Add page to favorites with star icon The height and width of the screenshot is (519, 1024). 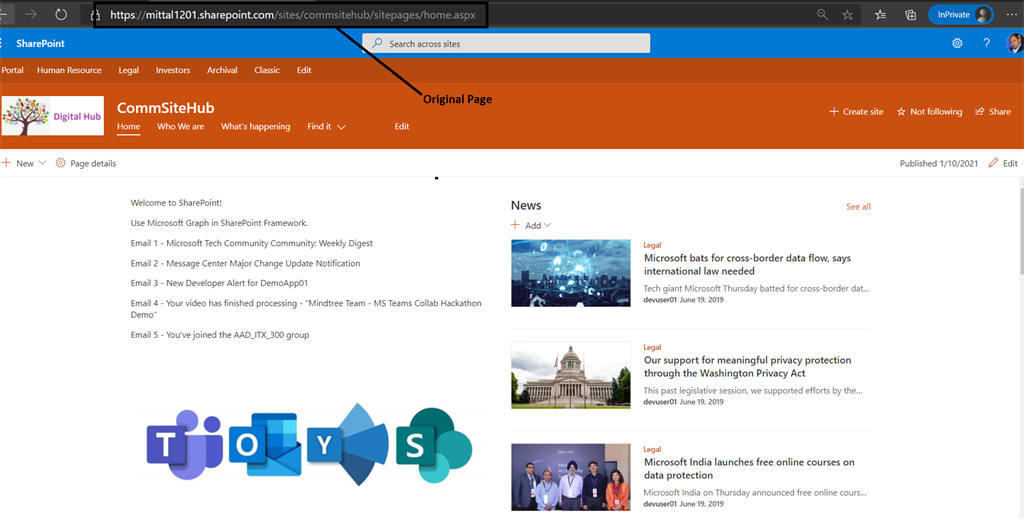pyautogui.click(x=848, y=14)
